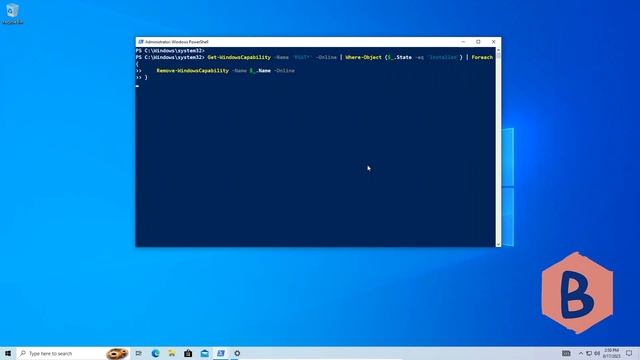Image resolution: width=640 pixels, height=360 pixels.
Task: Open File Explorer from the taskbar
Action: pos(172,353)
